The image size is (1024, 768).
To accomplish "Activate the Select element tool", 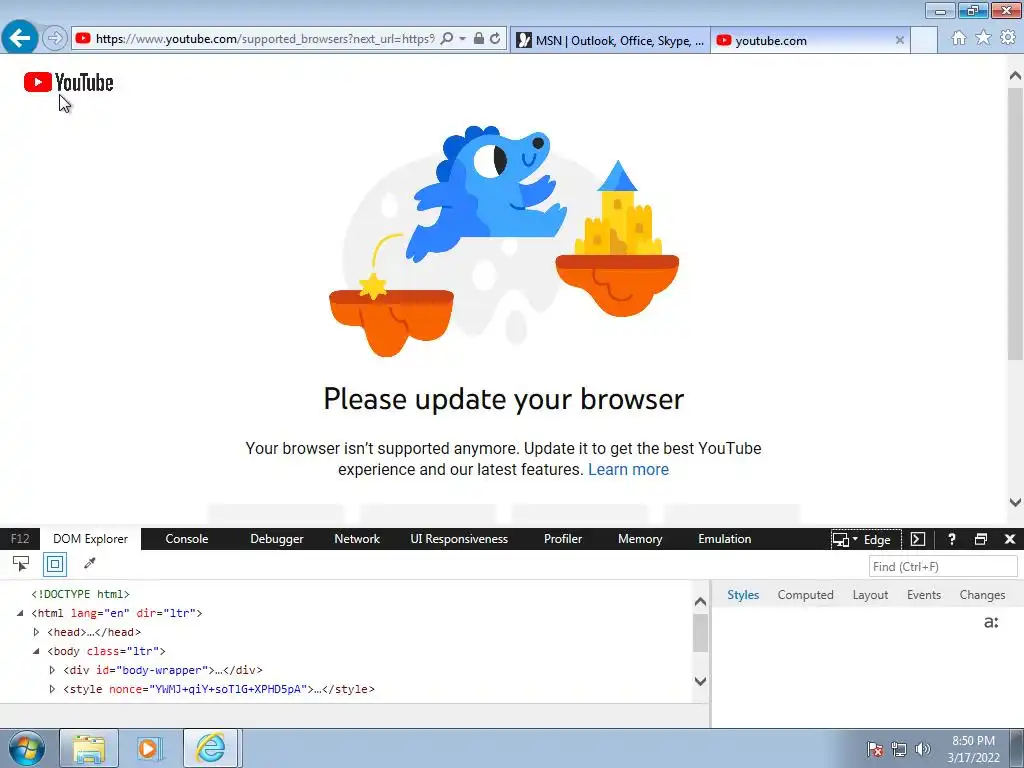I will coord(21,564).
